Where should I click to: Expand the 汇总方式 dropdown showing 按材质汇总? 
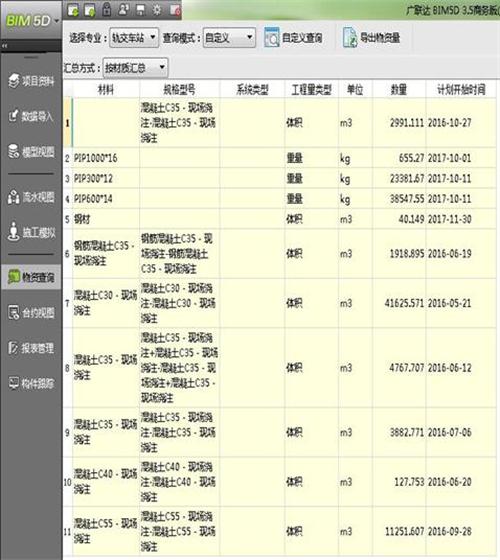[x=135, y=68]
